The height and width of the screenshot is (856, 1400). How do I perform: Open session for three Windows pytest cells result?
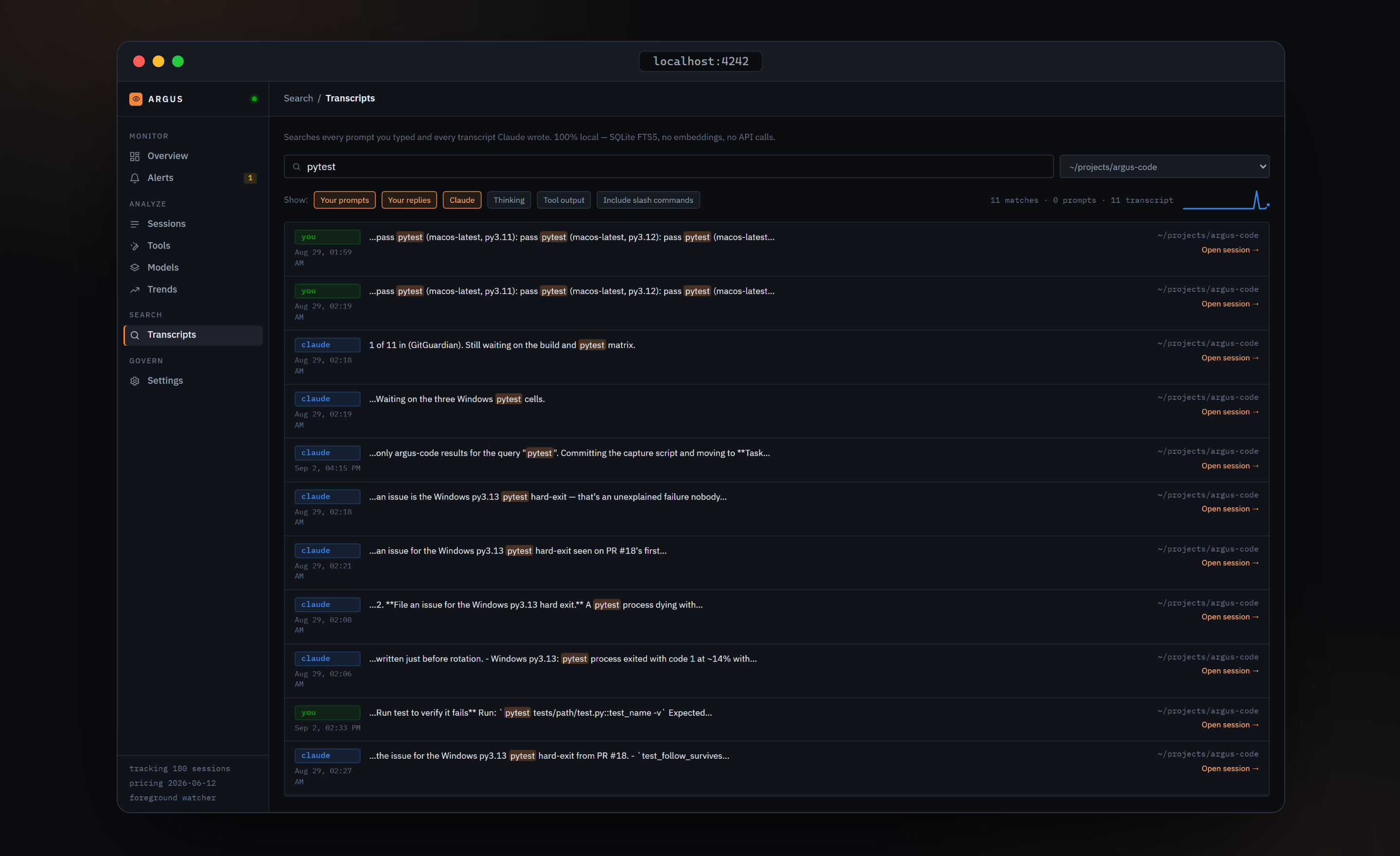[x=1229, y=412]
